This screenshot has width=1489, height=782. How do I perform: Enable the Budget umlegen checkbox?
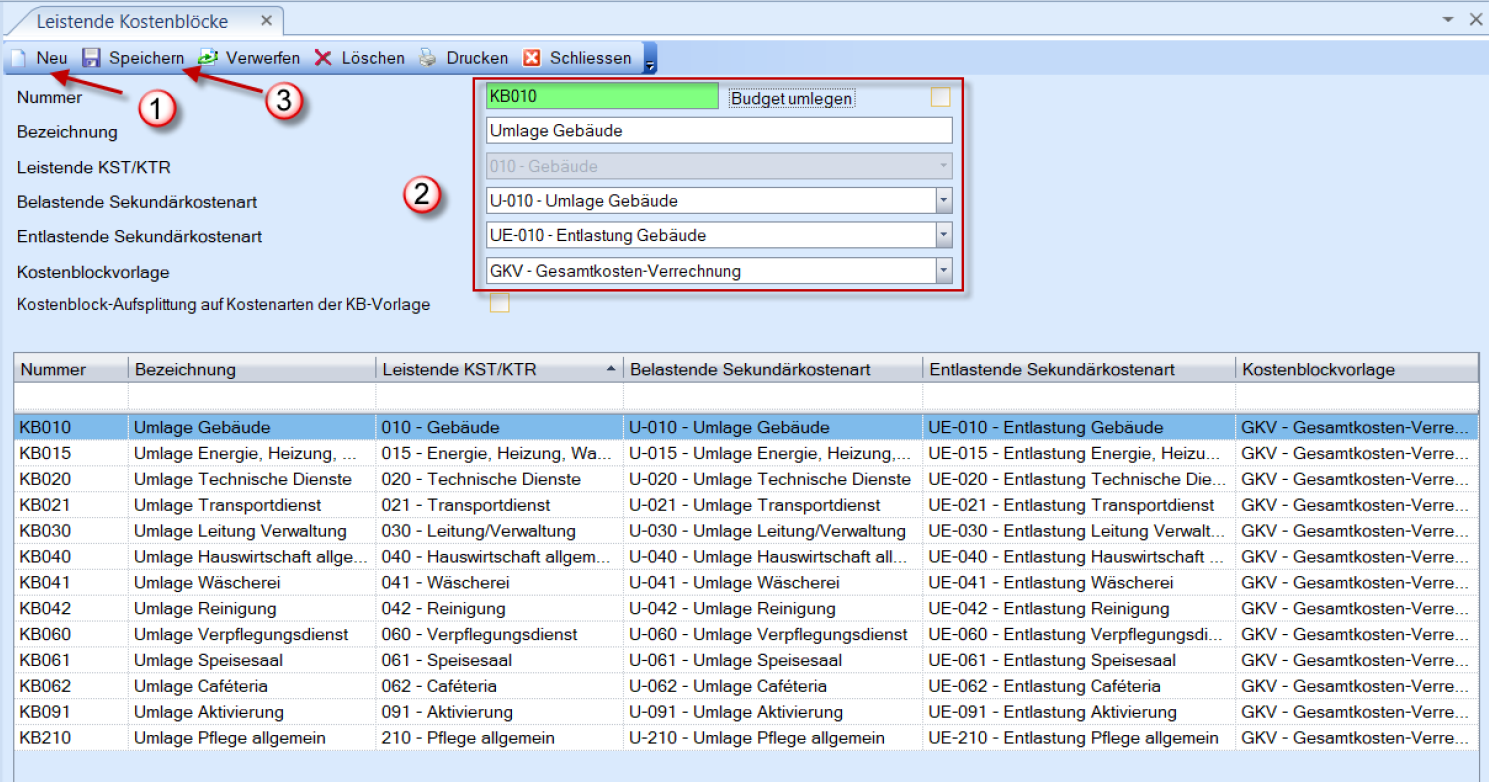coord(940,97)
